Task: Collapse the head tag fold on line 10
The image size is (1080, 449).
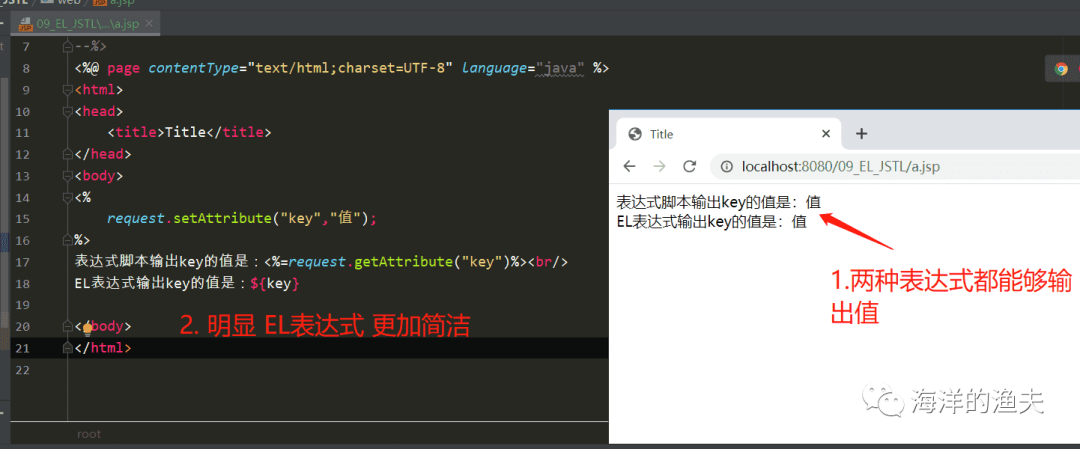Action: pos(68,111)
